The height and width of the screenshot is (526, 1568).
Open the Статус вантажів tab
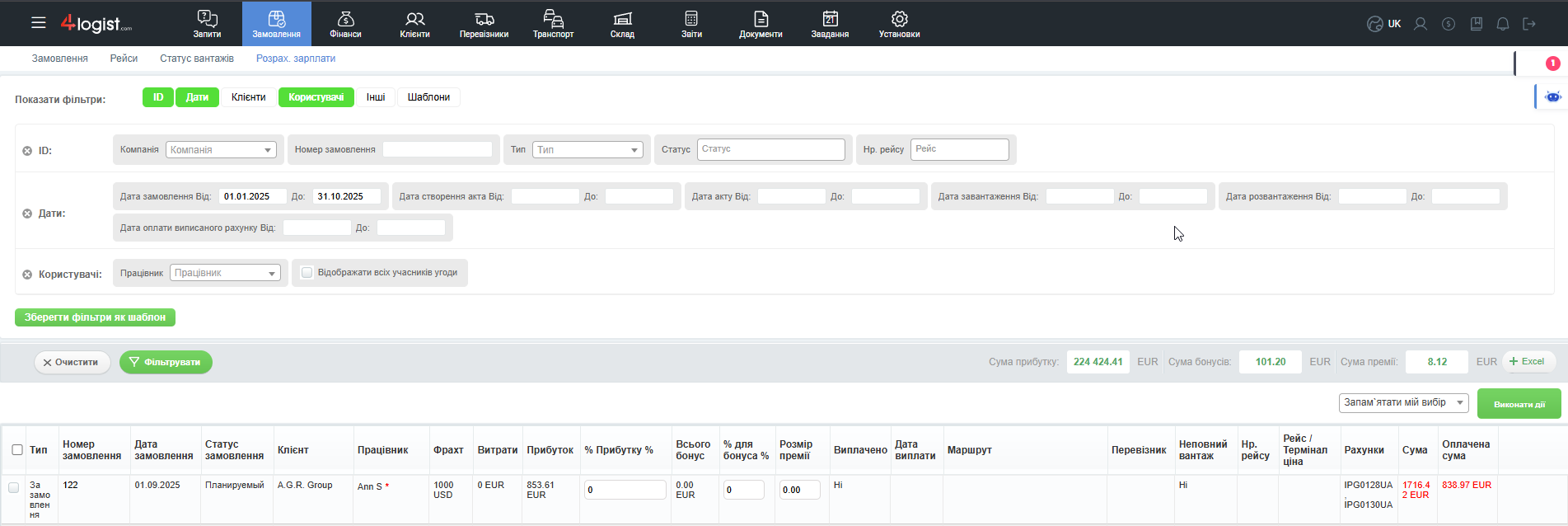197,59
